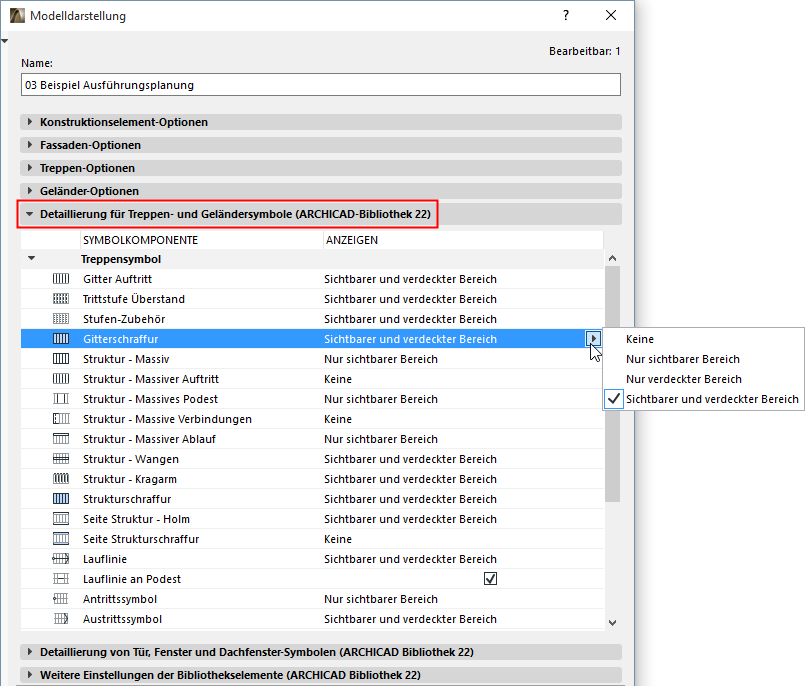Click the Struktur - Massiver Ablauf display value
The height and width of the screenshot is (686, 805).
click(x=381, y=439)
